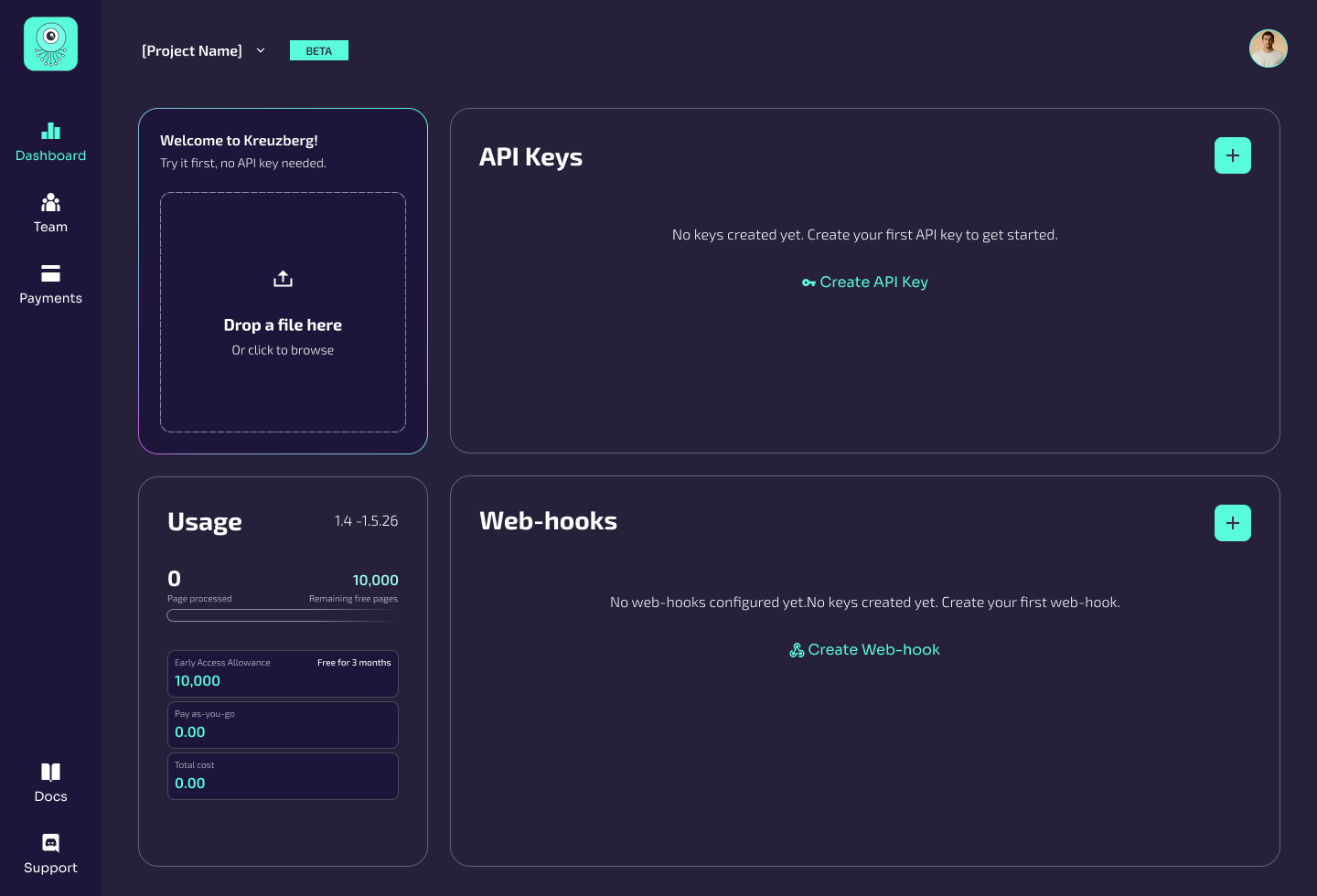Click the Drop a file here area

point(283,312)
